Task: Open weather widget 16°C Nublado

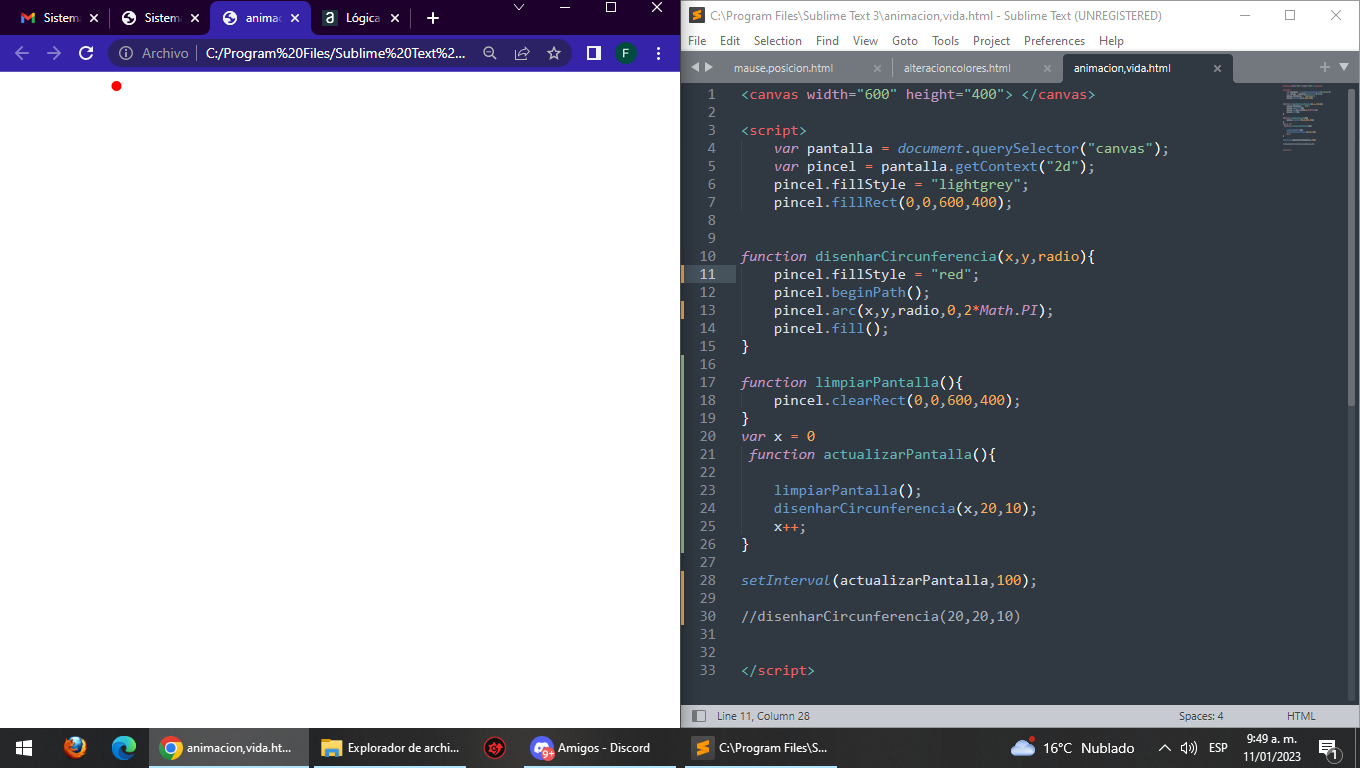Action: (1073, 748)
